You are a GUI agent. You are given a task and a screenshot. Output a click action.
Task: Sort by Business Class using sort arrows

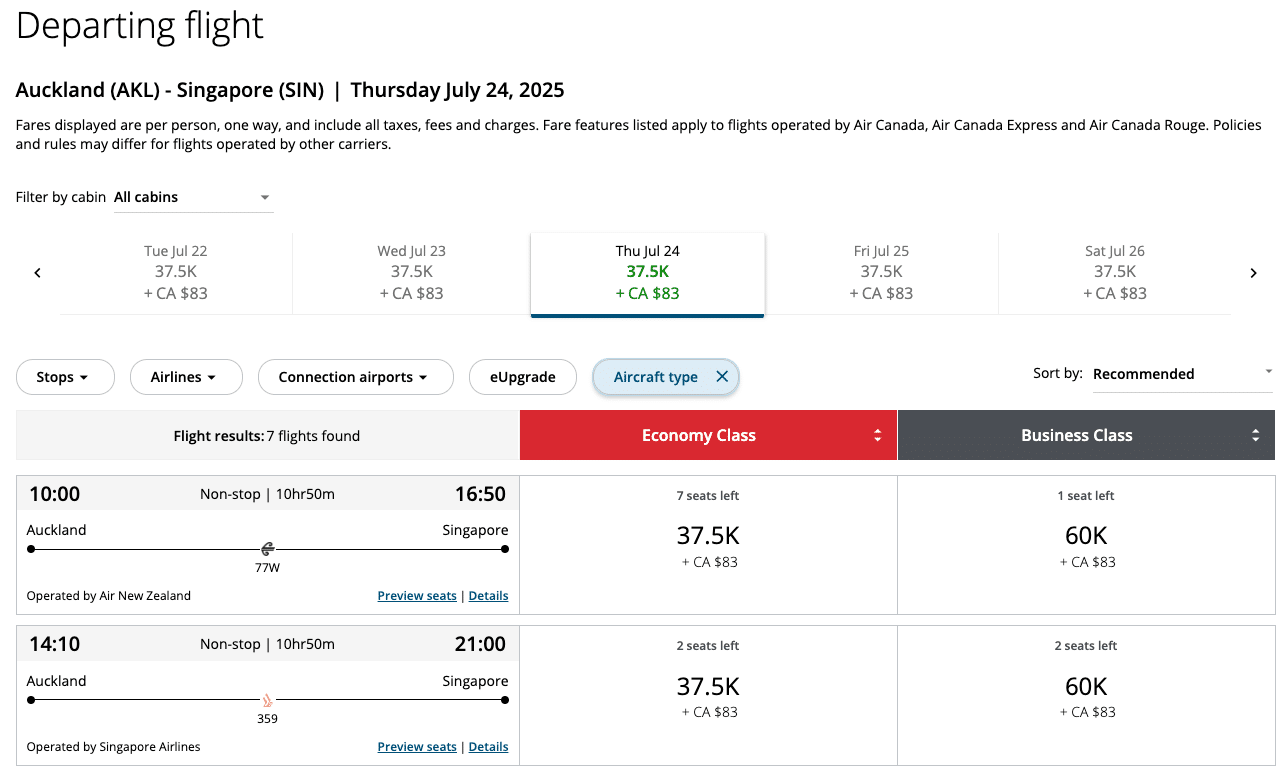[1255, 435]
